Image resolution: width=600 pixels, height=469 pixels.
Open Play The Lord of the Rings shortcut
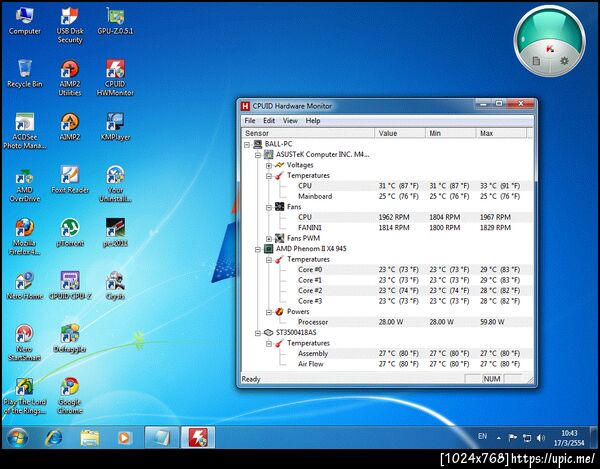(24, 396)
